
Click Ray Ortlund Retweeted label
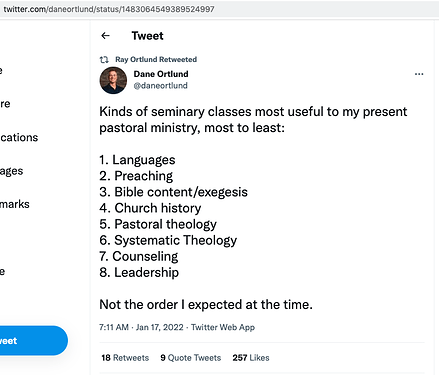(156, 60)
